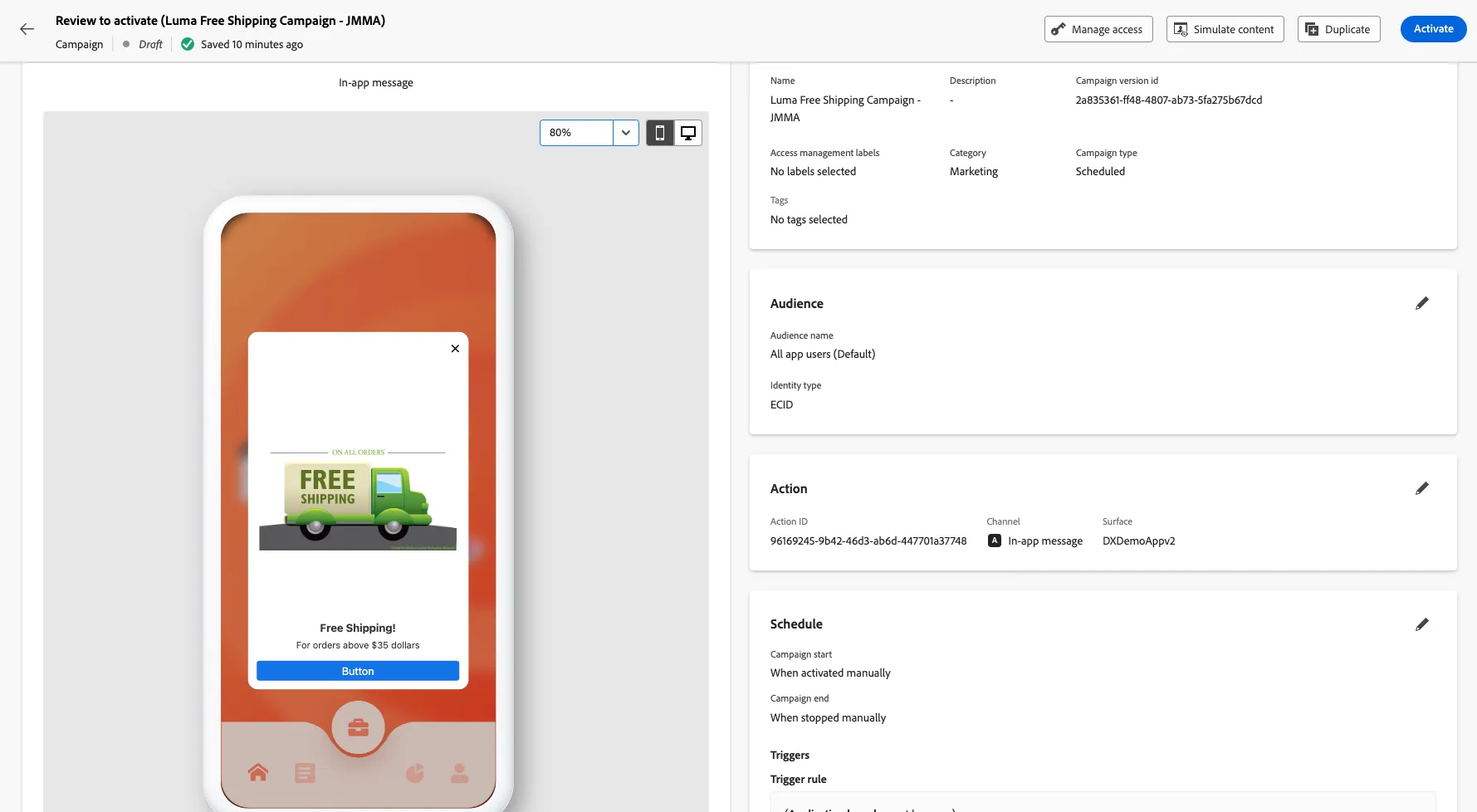Click the 'Free Shipping!' preview heading
1477x812 pixels.
pos(358,628)
